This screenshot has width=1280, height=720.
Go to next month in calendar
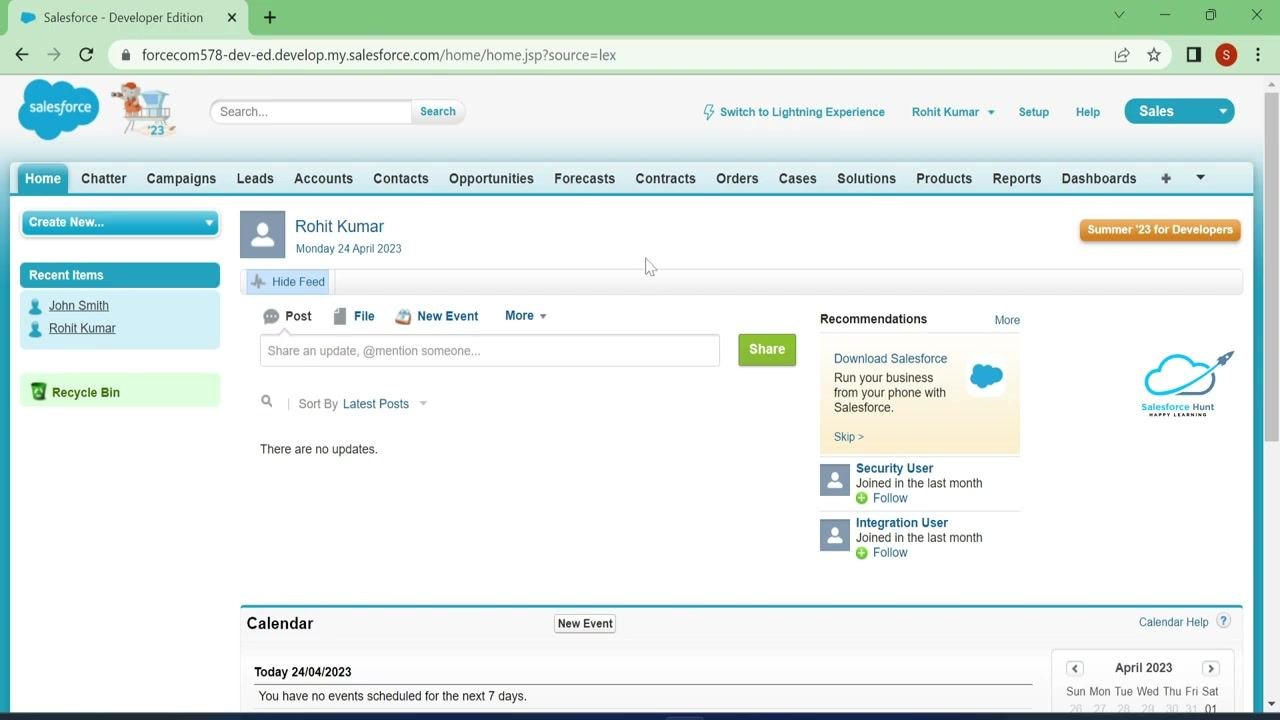[x=1211, y=668]
